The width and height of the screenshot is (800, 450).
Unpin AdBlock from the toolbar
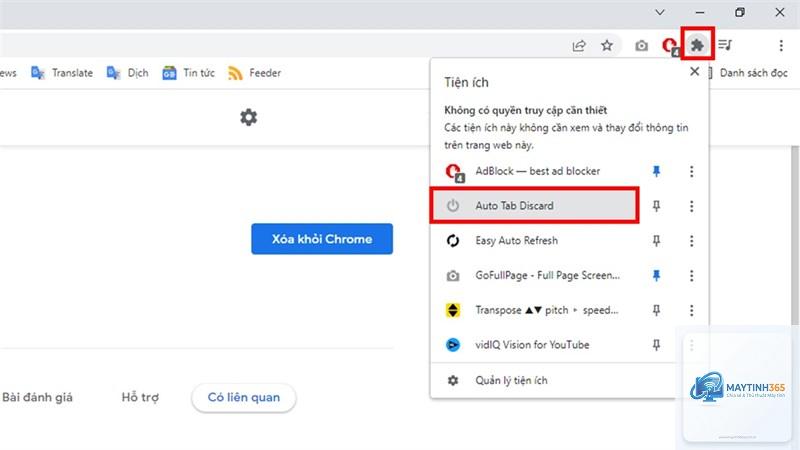coord(656,171)
